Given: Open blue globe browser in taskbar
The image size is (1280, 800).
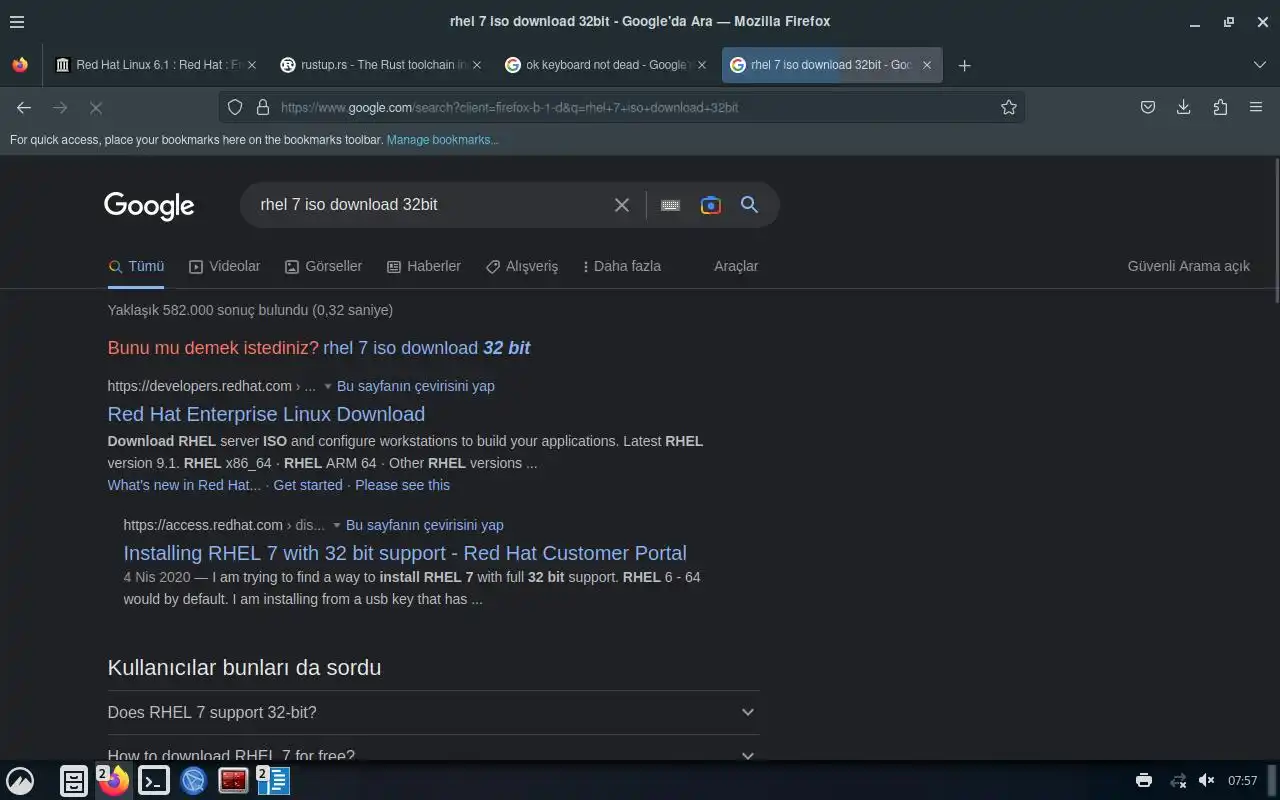Looking at the screenshot, I should [x=194, y=780].
